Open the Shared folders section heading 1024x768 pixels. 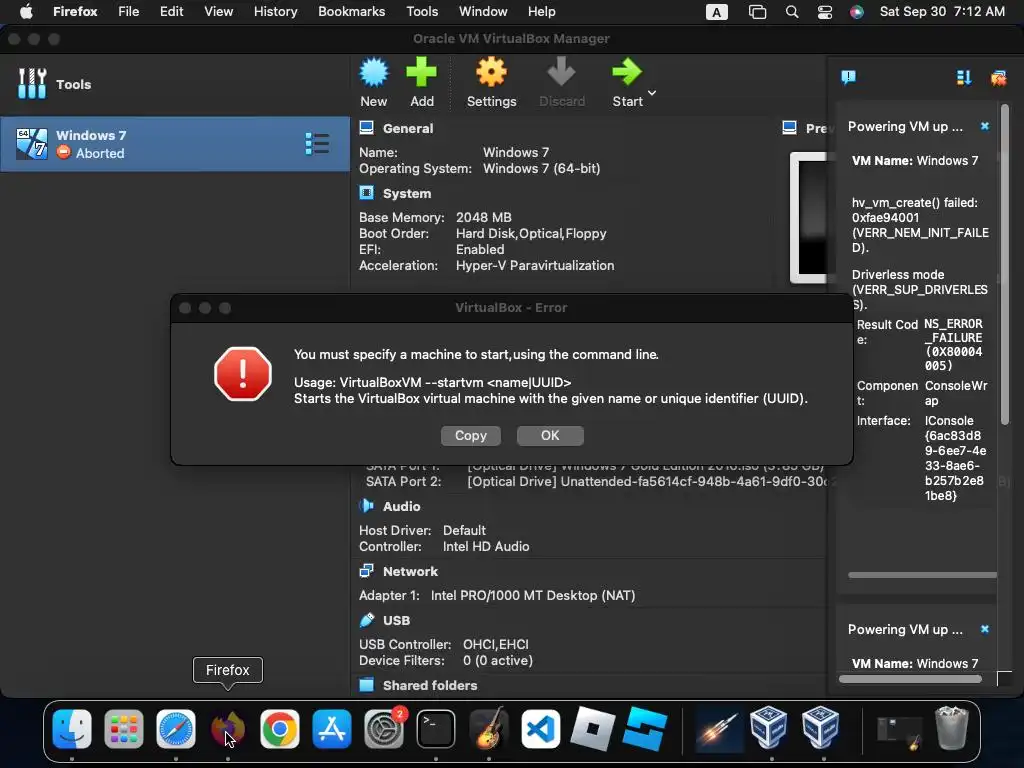(430, 685)
